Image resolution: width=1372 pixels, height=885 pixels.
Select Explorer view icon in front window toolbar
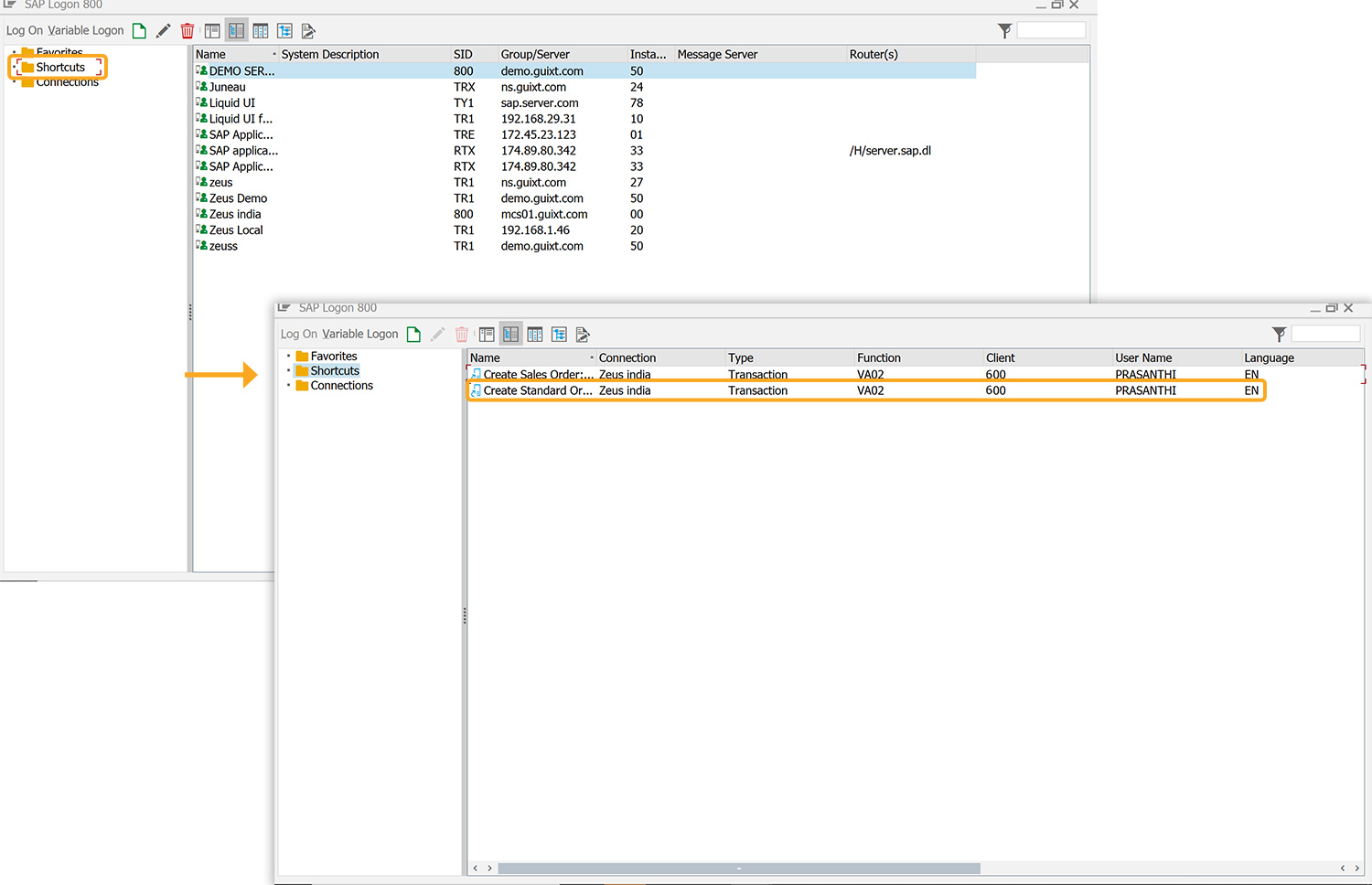pyautogui.click(x=510, y=335)
